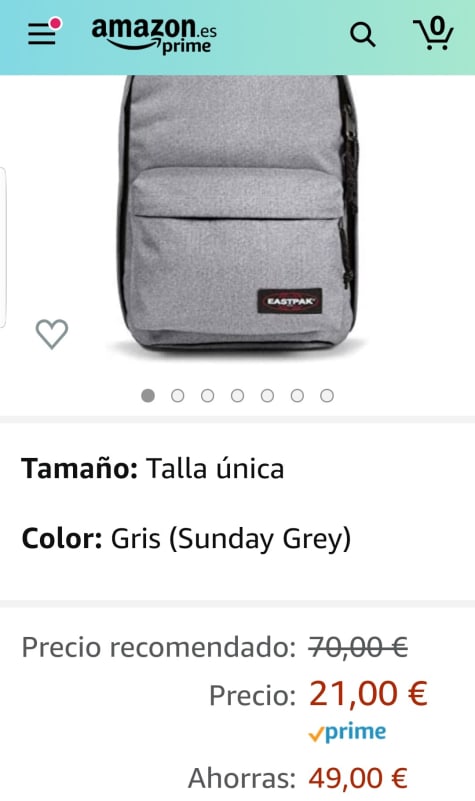This screenshot has height=801, width=475.
Task: Open the grey backpack product image
Action: (238, 215)
